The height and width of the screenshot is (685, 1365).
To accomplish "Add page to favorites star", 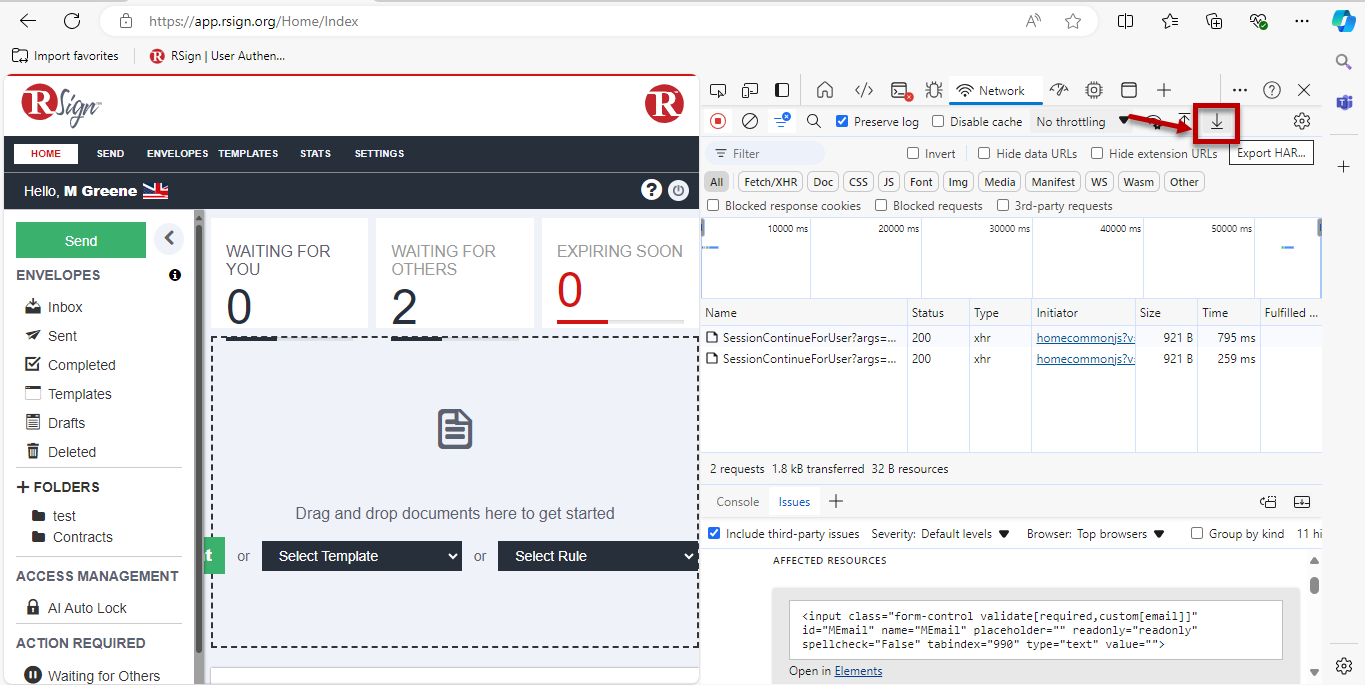I will 1073,21.
